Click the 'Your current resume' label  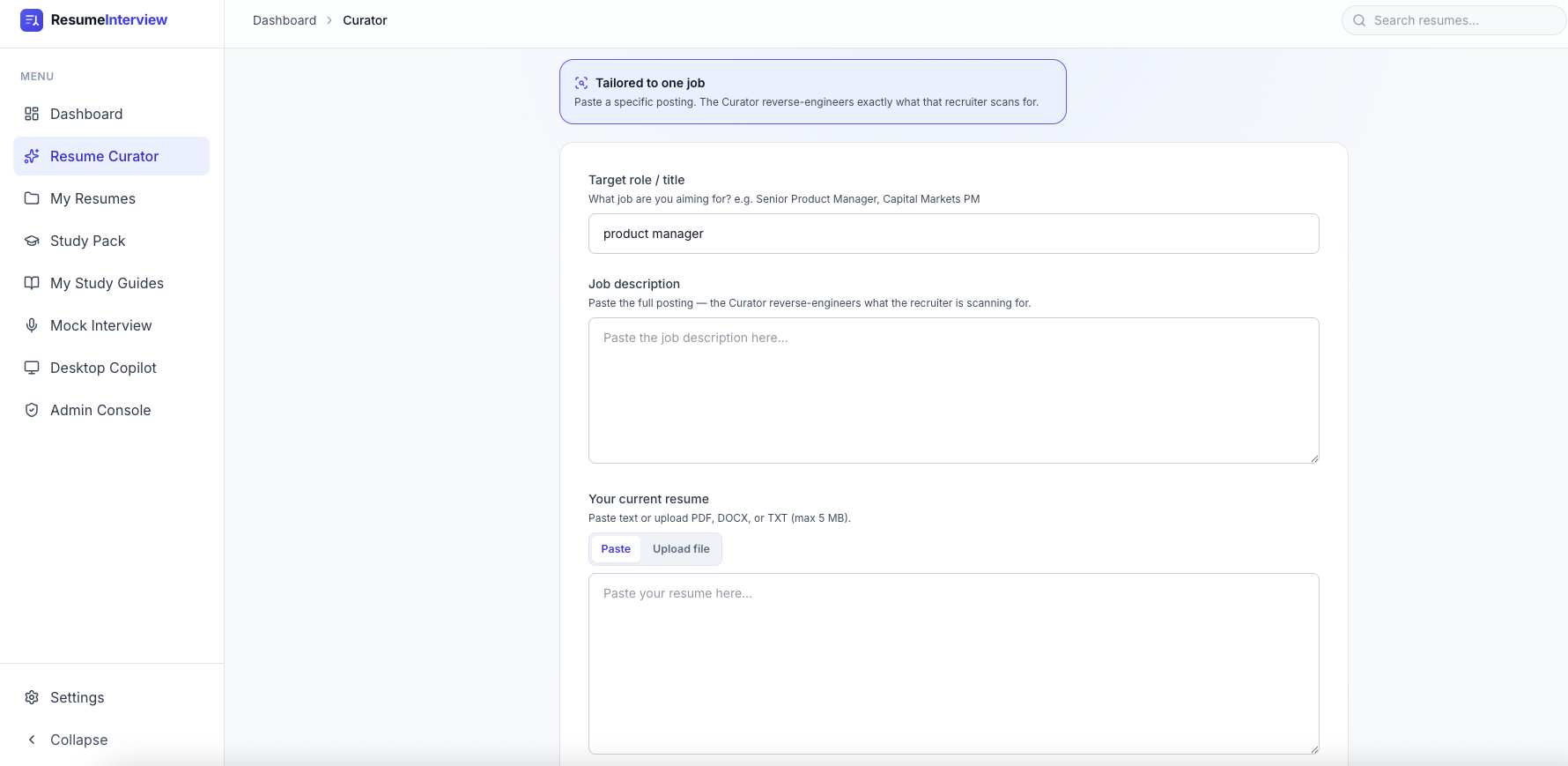(648, 499)
